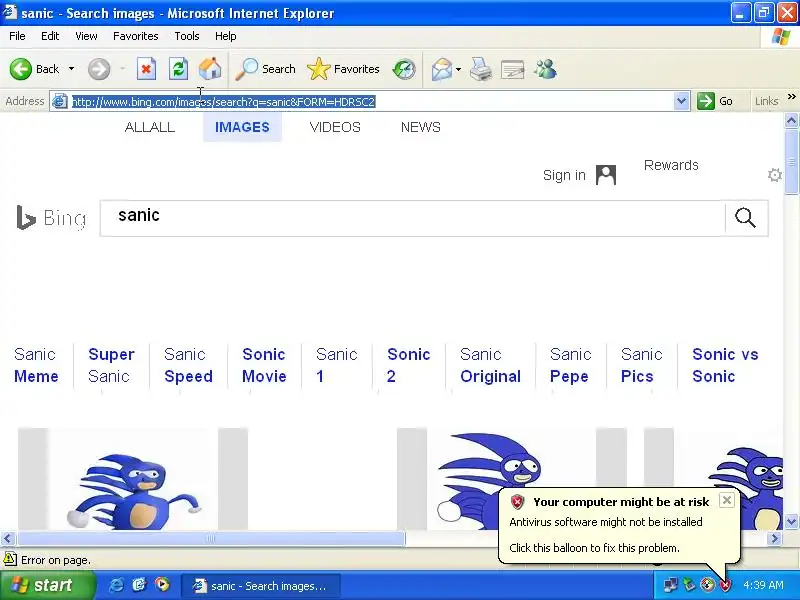Click the Error on page warning icon
The width and height of the screenshot is (800, 600).
coord(9,559)
